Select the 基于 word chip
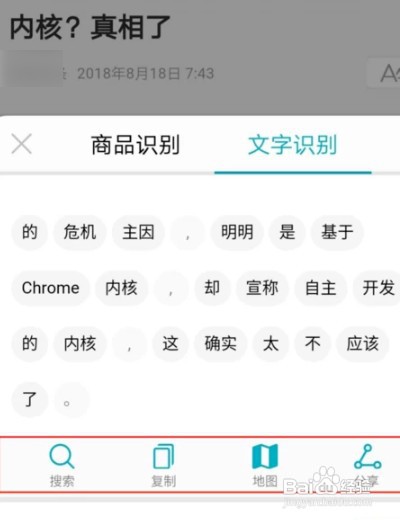This screenshot has height=520, width=400. [337, 232]
